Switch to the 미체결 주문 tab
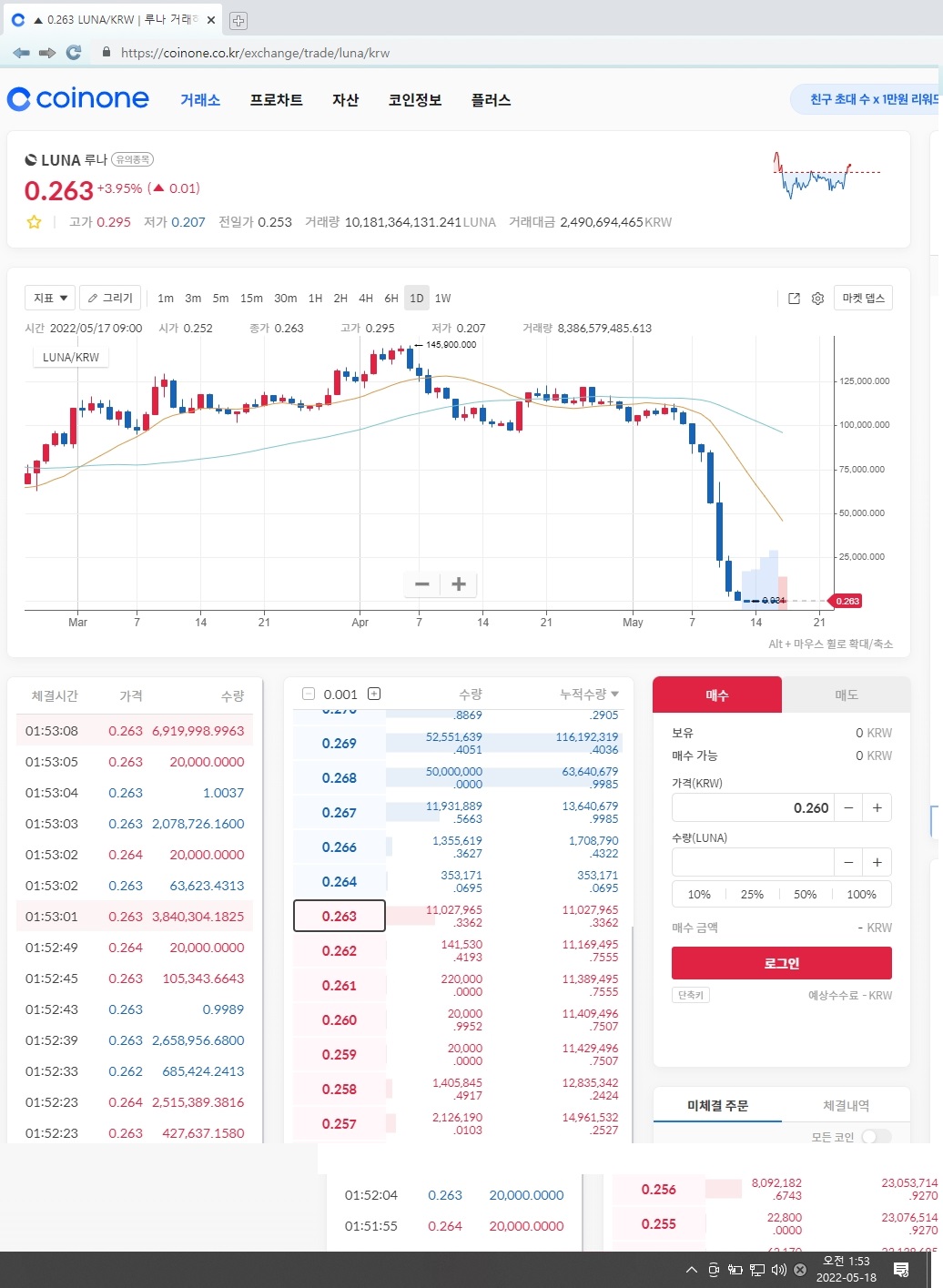 [x=717, y=1105]
